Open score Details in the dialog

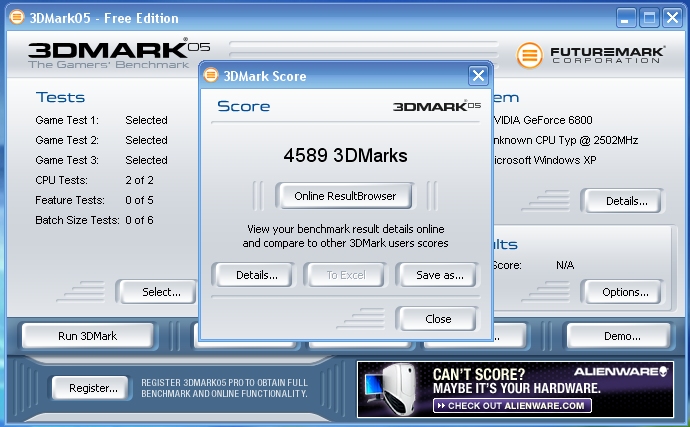[257, 275]
